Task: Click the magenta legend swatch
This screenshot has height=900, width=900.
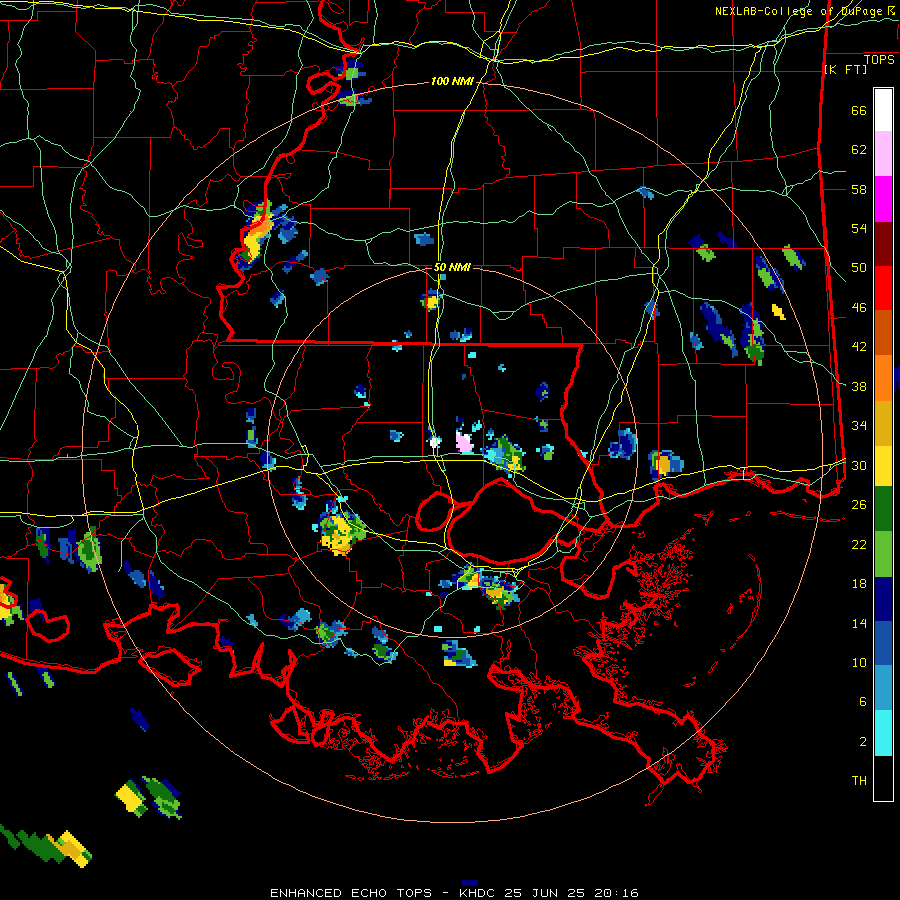Action: pos(883,199)
